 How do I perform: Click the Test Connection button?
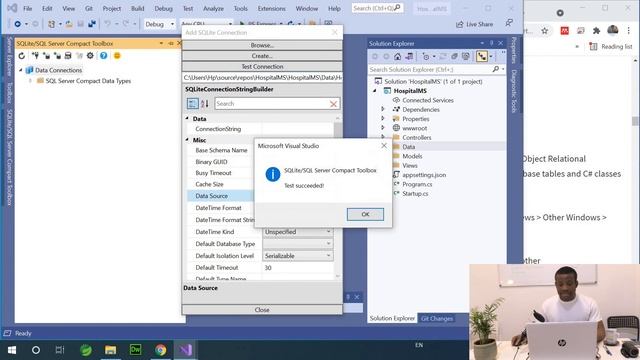262,67
